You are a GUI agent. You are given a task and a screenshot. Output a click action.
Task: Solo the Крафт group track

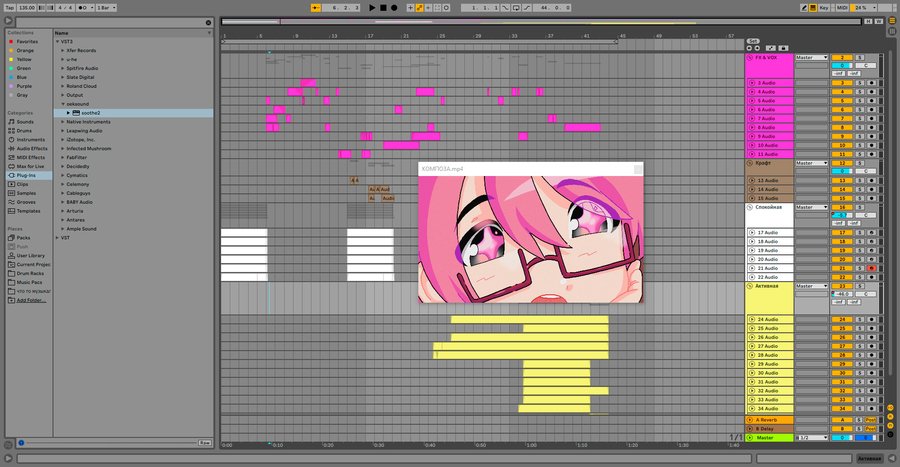(860, 163)
